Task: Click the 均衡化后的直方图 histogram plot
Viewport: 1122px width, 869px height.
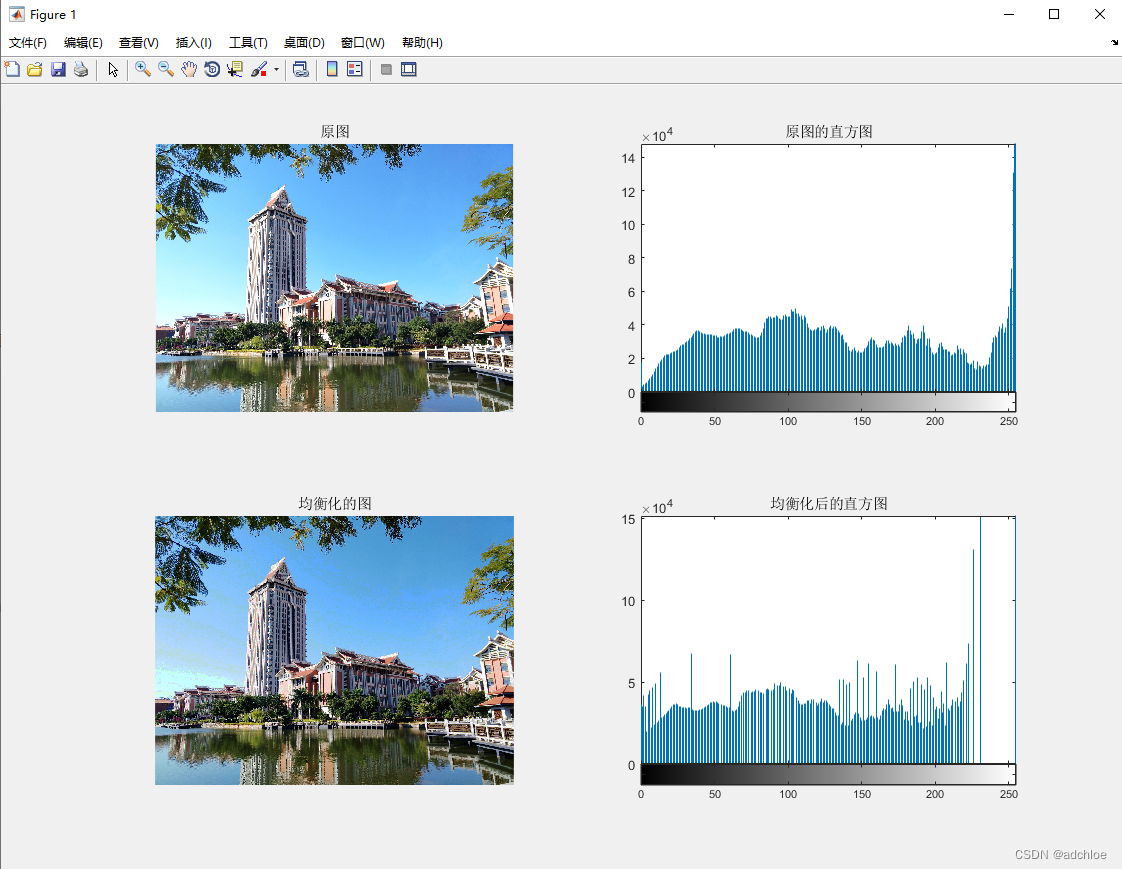Action: 828,640
